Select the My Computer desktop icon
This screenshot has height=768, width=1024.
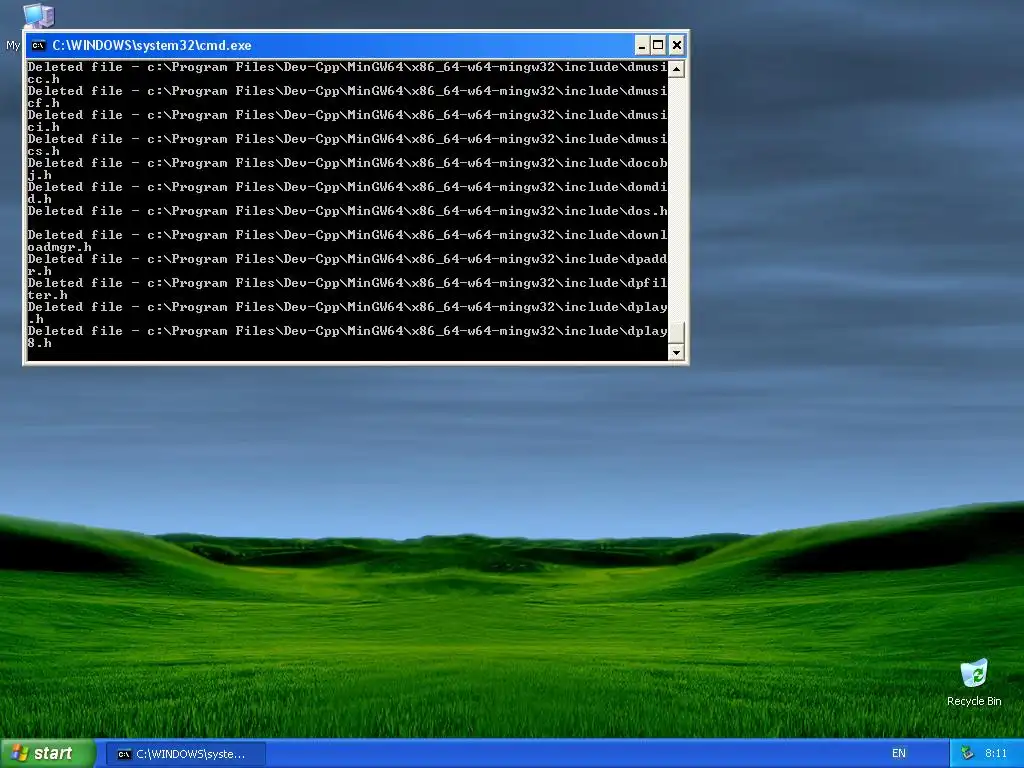39,15
